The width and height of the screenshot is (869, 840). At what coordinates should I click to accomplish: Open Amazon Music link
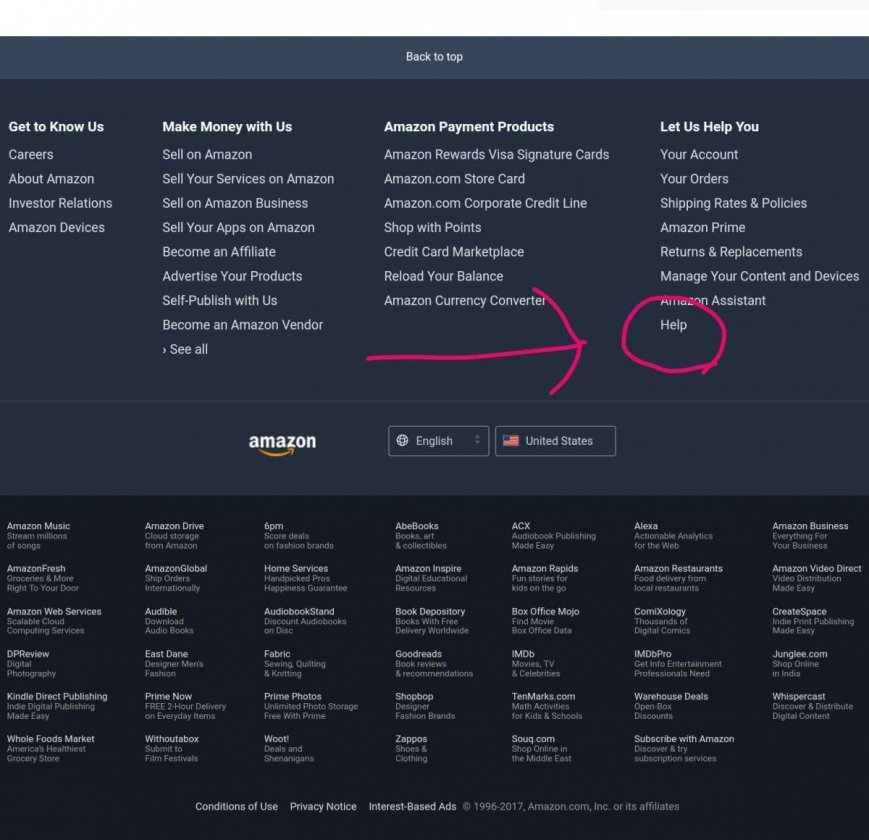pos(38,536)
